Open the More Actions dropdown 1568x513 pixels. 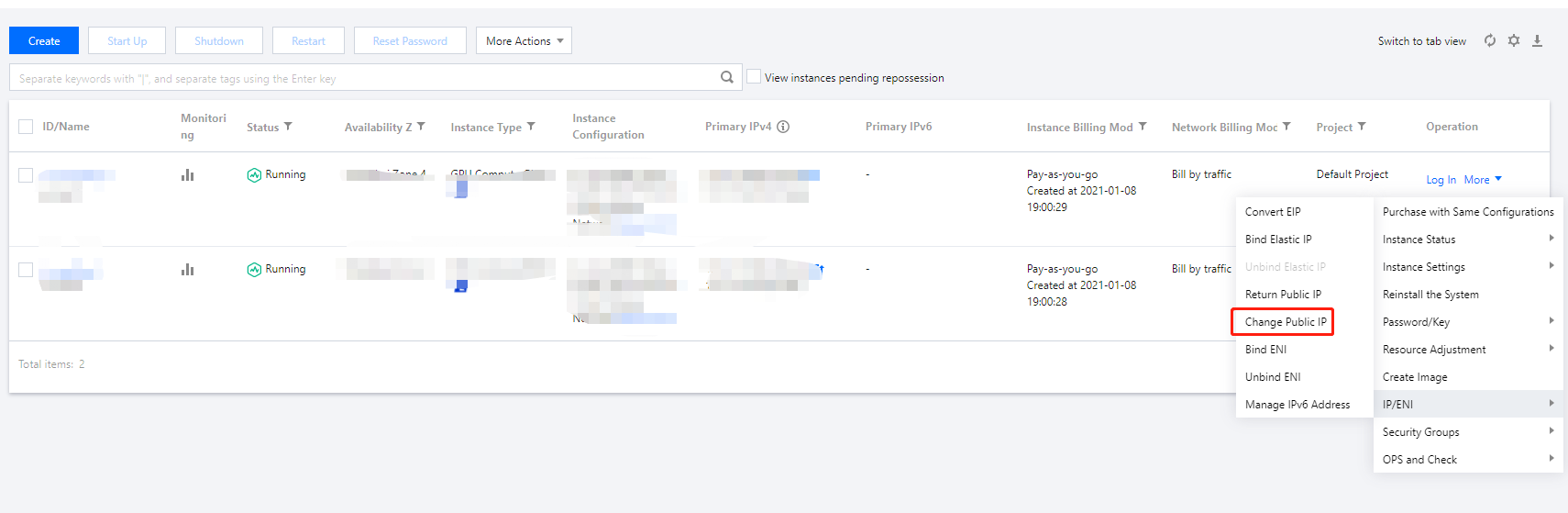click(524, 40)
